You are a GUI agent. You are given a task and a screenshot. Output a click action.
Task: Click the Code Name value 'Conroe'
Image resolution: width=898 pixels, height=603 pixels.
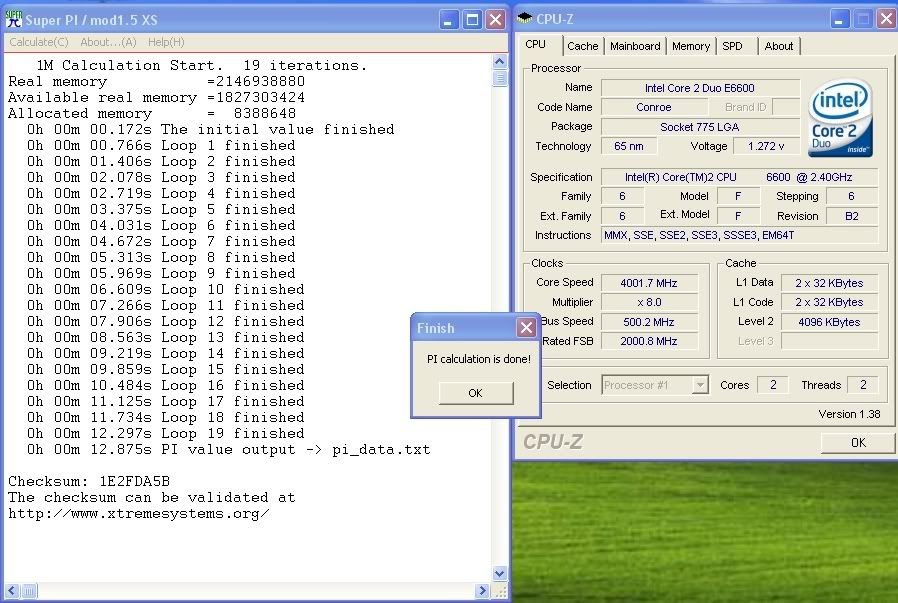click(x=653, y=107)
